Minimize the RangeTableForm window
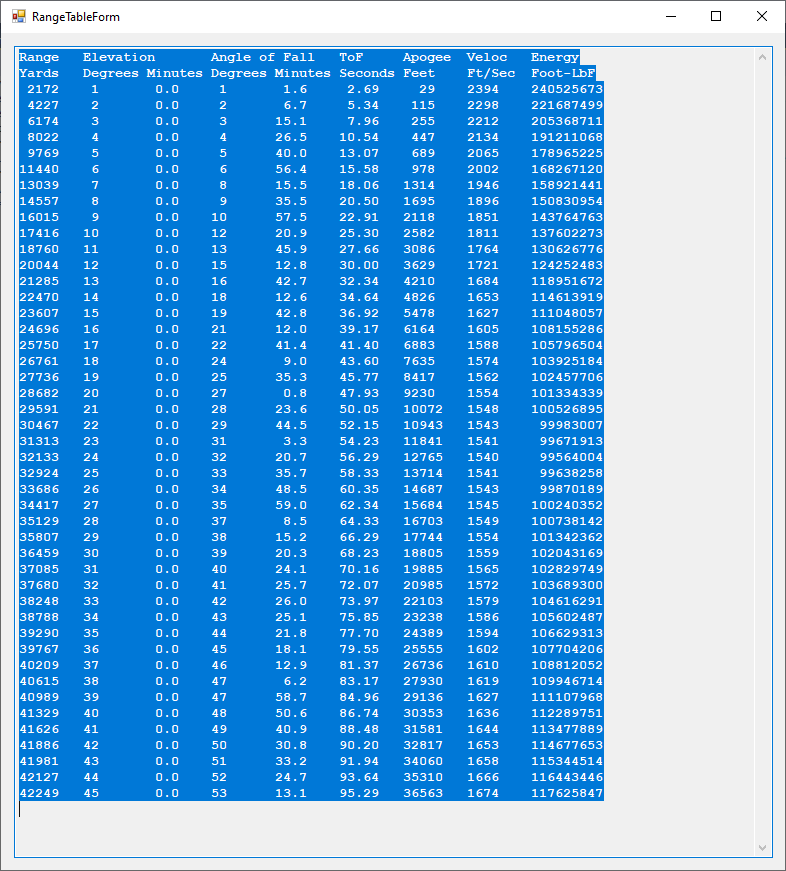Viewport: 786px width, 871px height. (x=669, y=17)
